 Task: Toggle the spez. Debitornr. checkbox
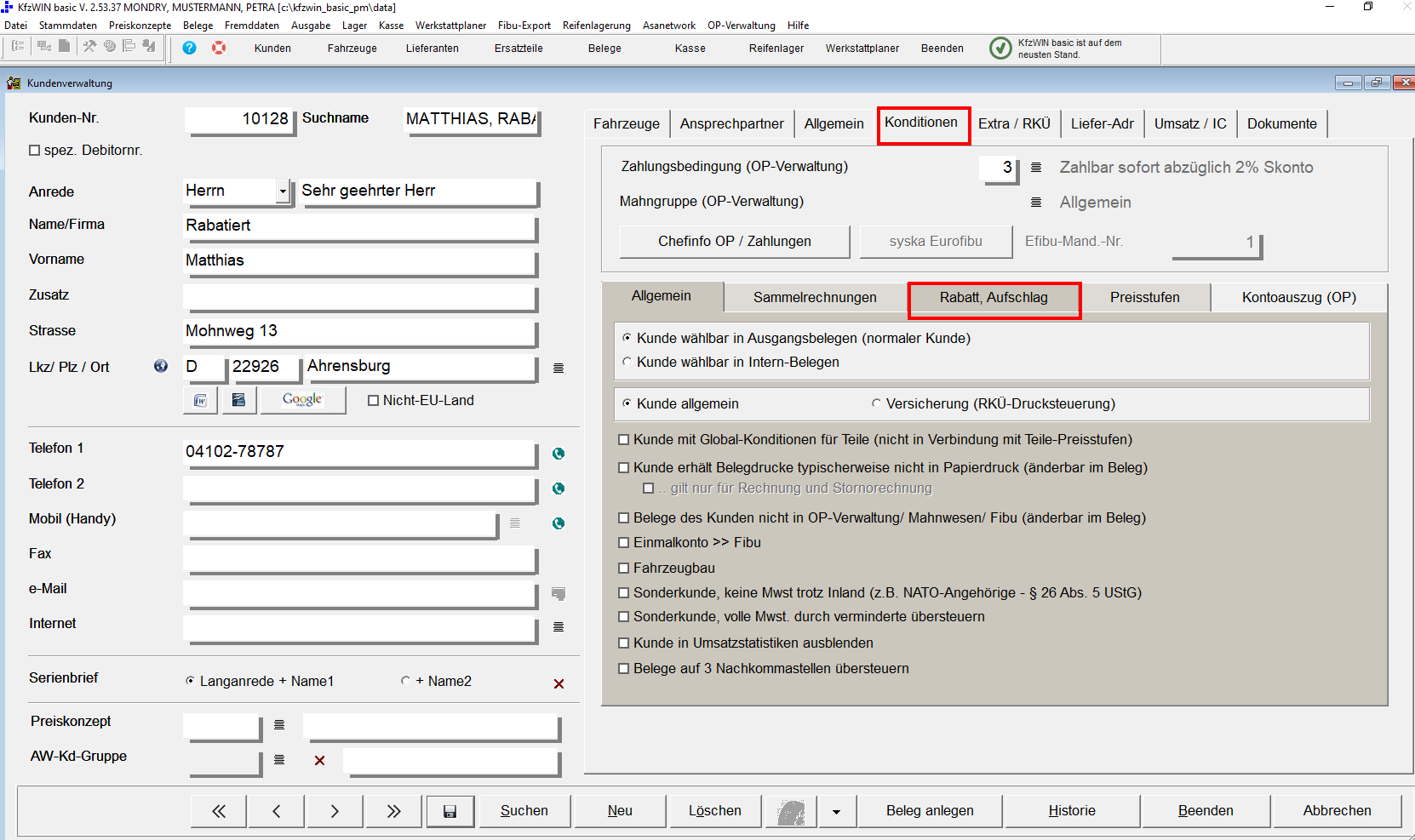(x=35, y=151)
